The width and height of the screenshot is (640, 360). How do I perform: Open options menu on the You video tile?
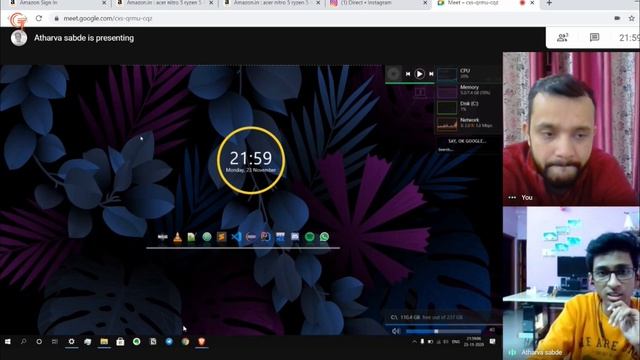(x=512, y=198)
